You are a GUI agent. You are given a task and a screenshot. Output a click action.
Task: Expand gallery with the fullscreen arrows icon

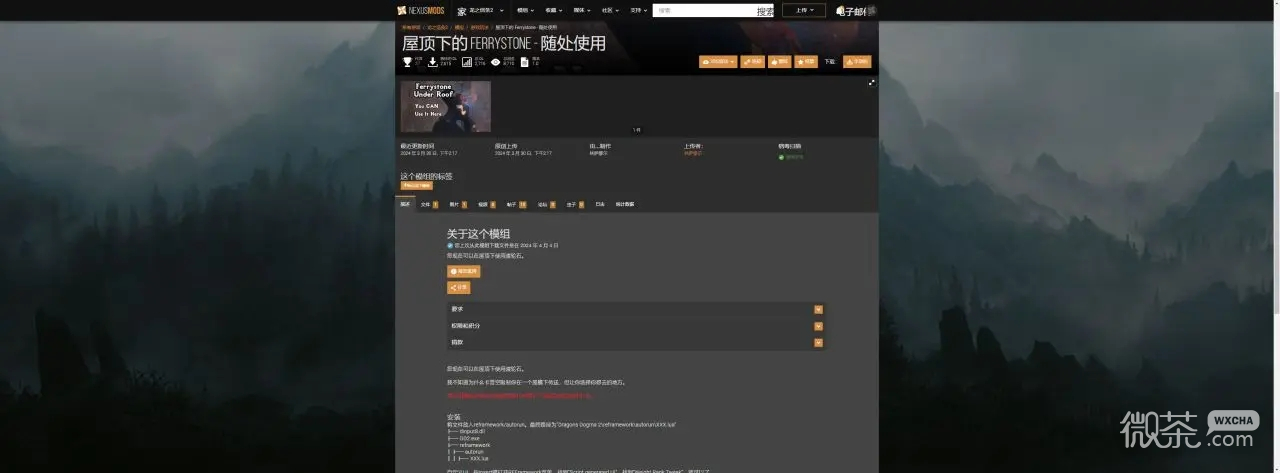click(871, 83)
